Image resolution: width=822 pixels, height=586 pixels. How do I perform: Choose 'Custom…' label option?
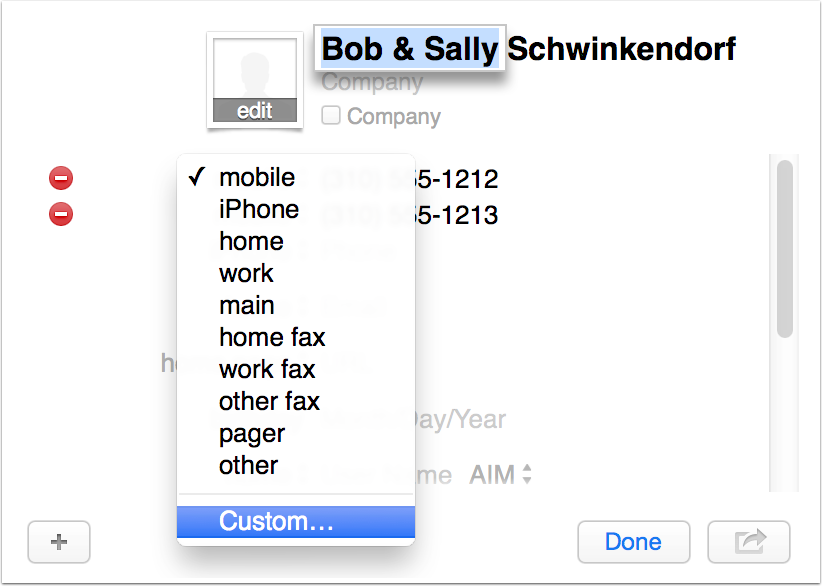click(277, 521)
